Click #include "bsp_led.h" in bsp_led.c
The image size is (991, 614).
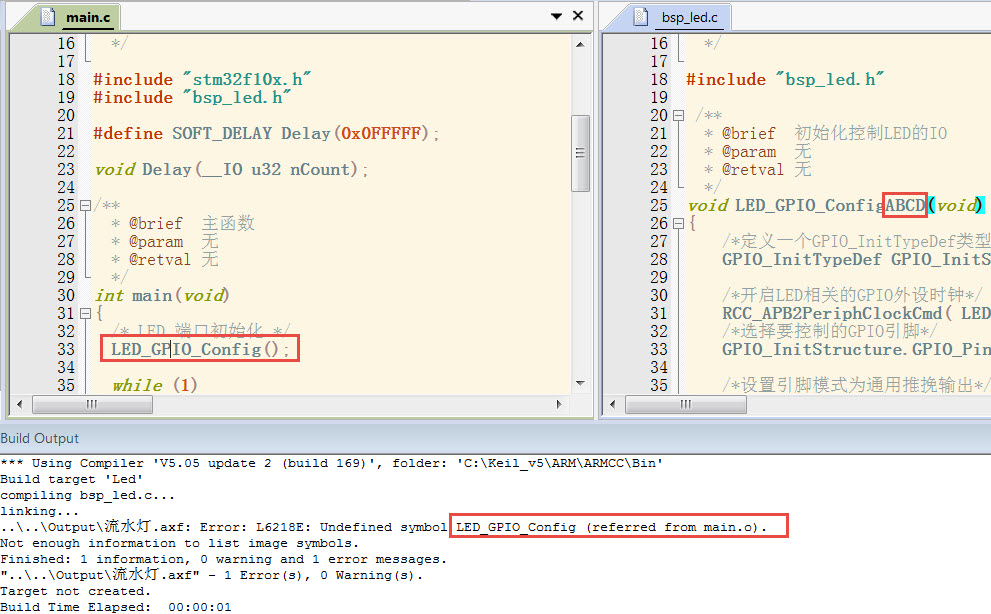pyautogui.click(x=785, y=80)
